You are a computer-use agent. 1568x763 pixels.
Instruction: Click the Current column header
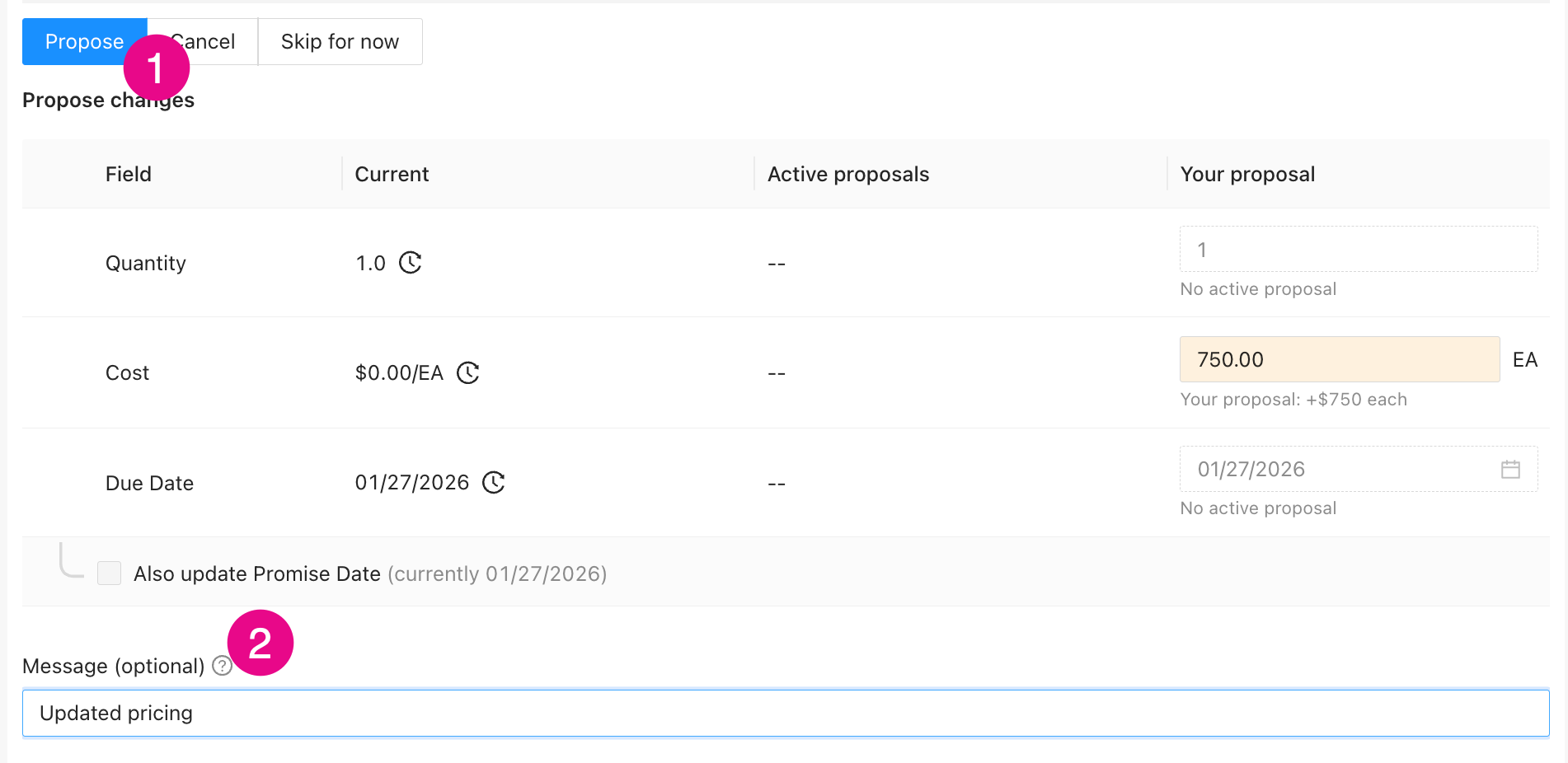pyautogui.click(x=392, y=174)
